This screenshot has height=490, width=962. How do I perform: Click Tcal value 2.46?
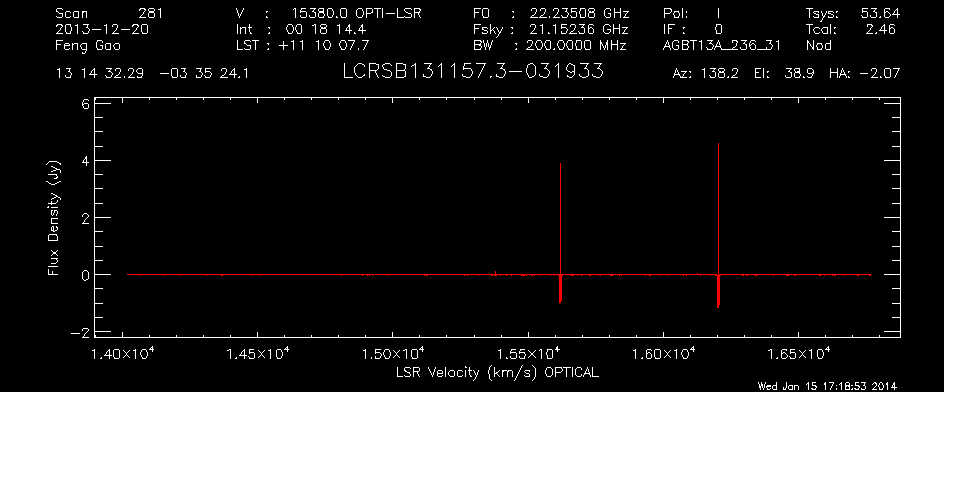pyautogui.click(x=881, y=29)
